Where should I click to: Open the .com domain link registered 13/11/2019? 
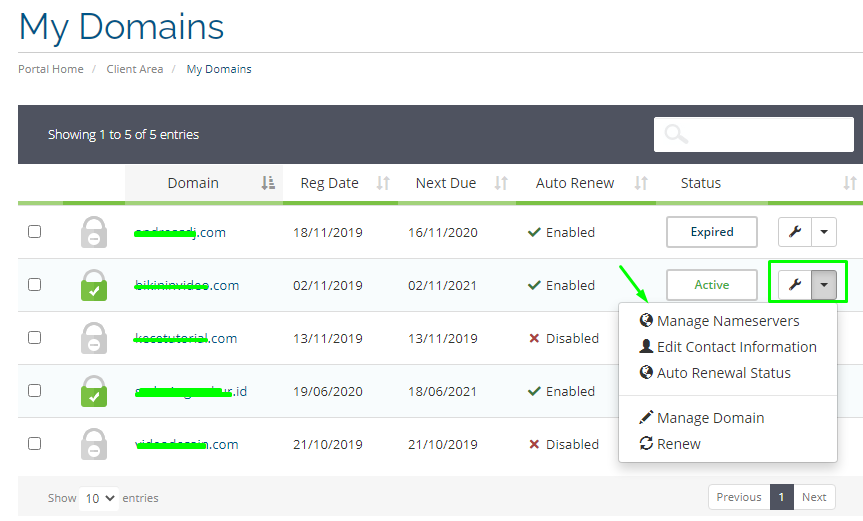185,338
